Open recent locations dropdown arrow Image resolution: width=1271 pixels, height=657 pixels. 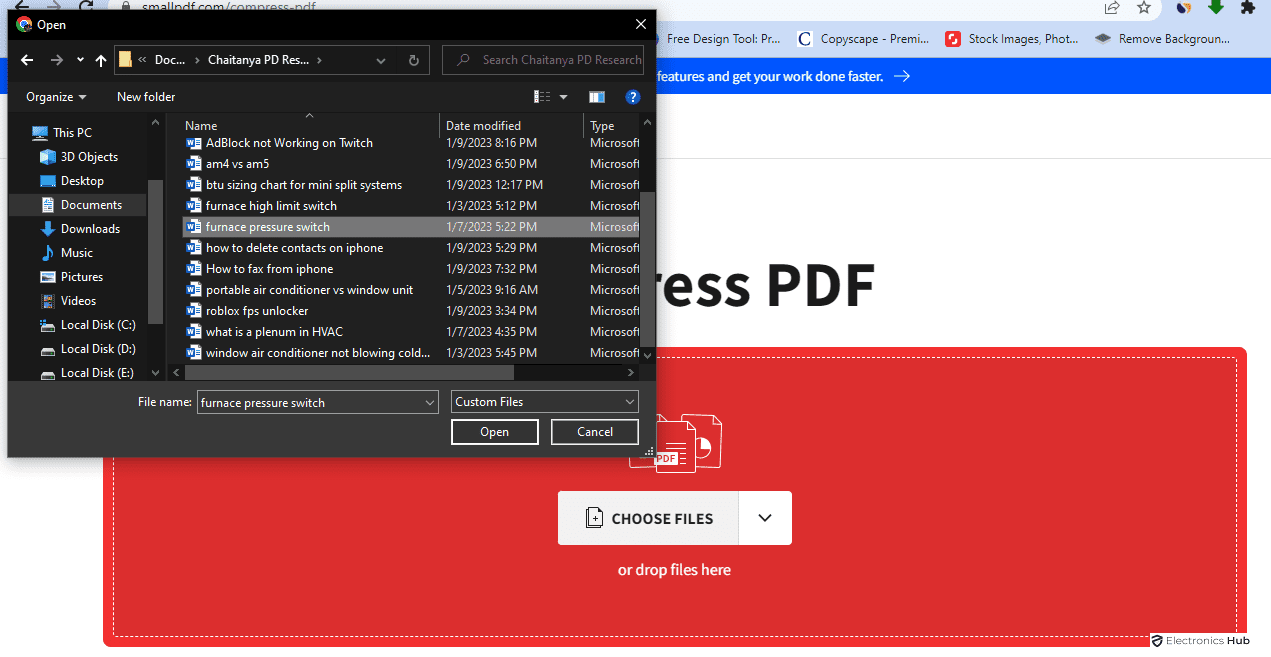80,60
